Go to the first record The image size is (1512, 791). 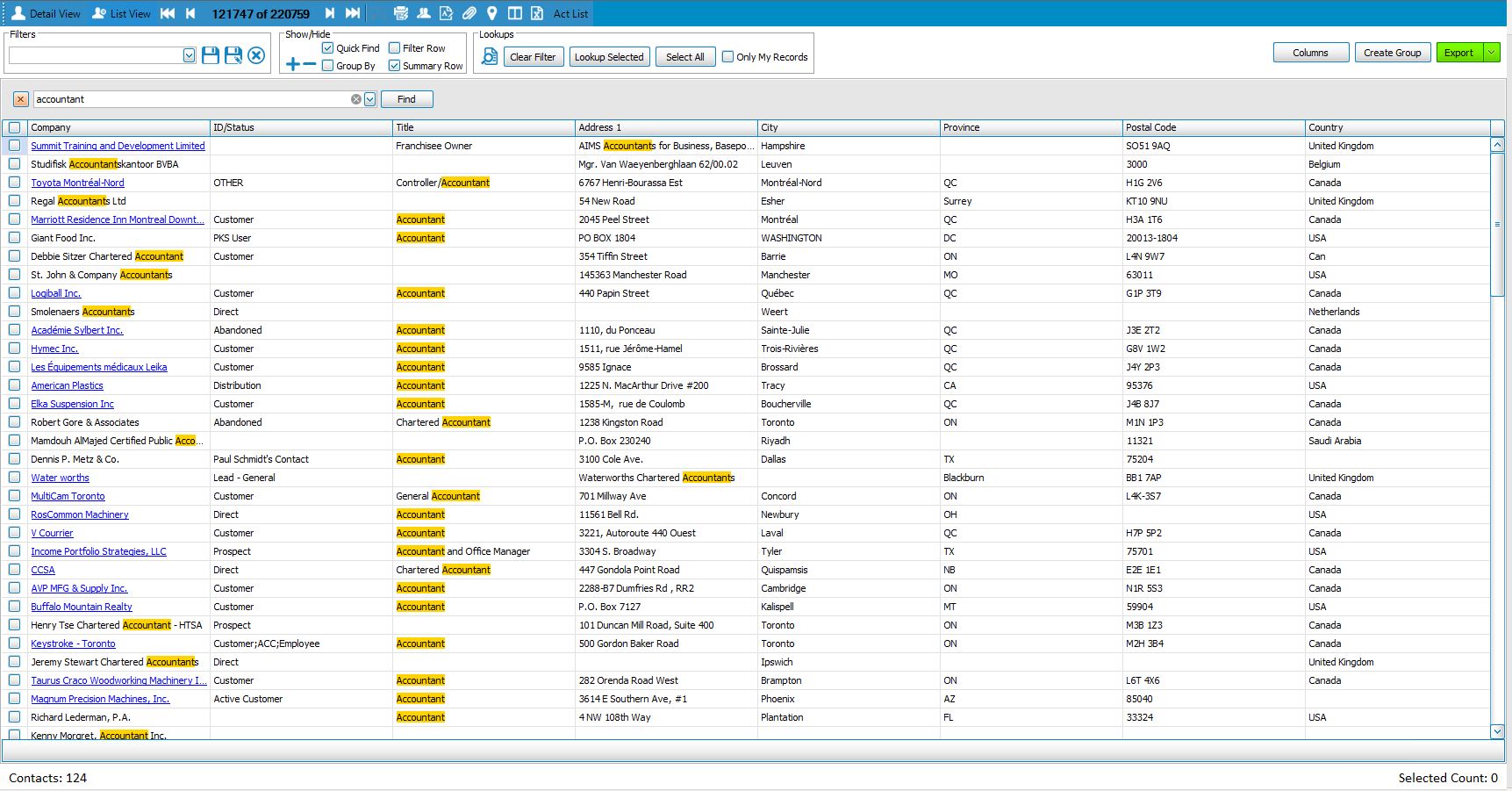coord(168,13)
